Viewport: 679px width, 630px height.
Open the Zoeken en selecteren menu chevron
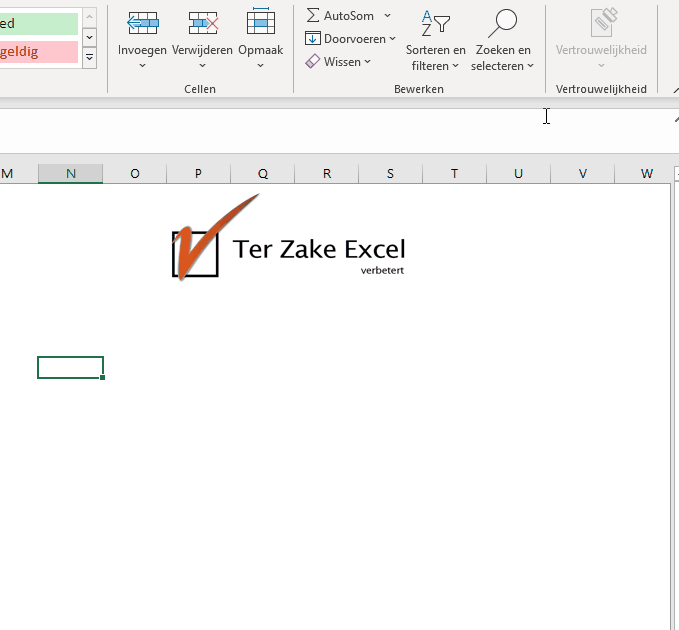(x=530, y=66)
